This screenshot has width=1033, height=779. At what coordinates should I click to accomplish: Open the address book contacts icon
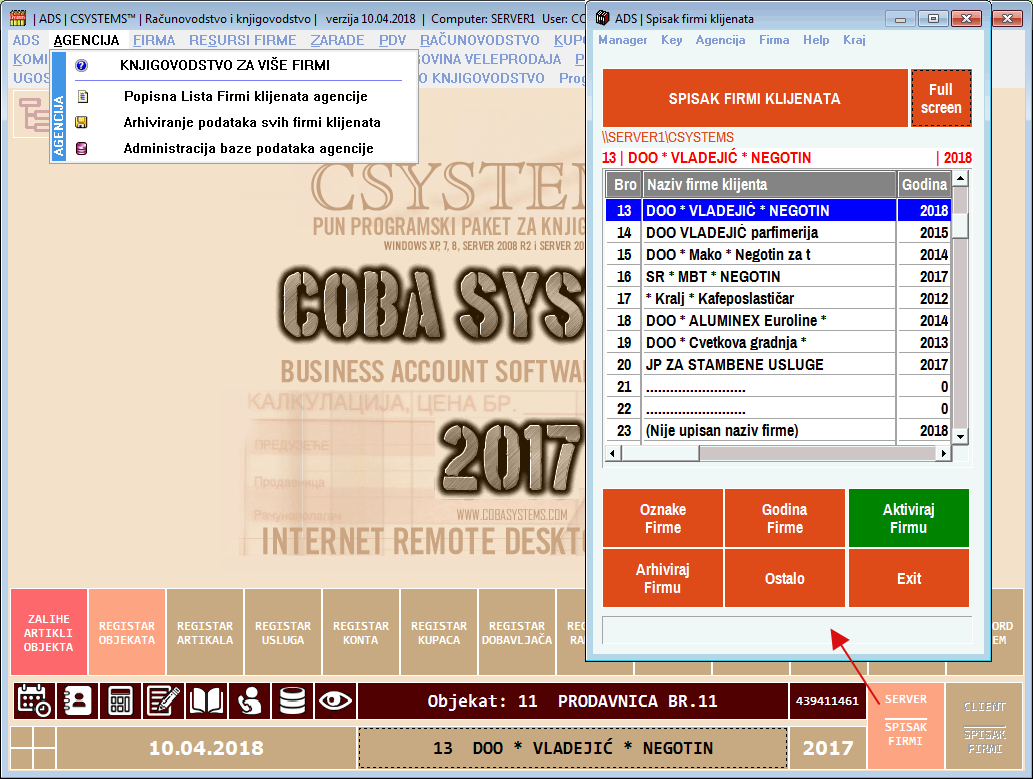coord(77,701)
